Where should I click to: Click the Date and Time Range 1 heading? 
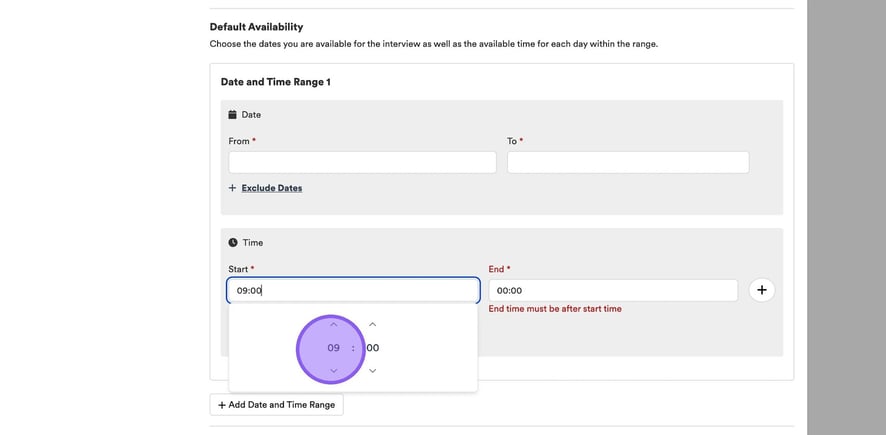(x=275, y=82)
